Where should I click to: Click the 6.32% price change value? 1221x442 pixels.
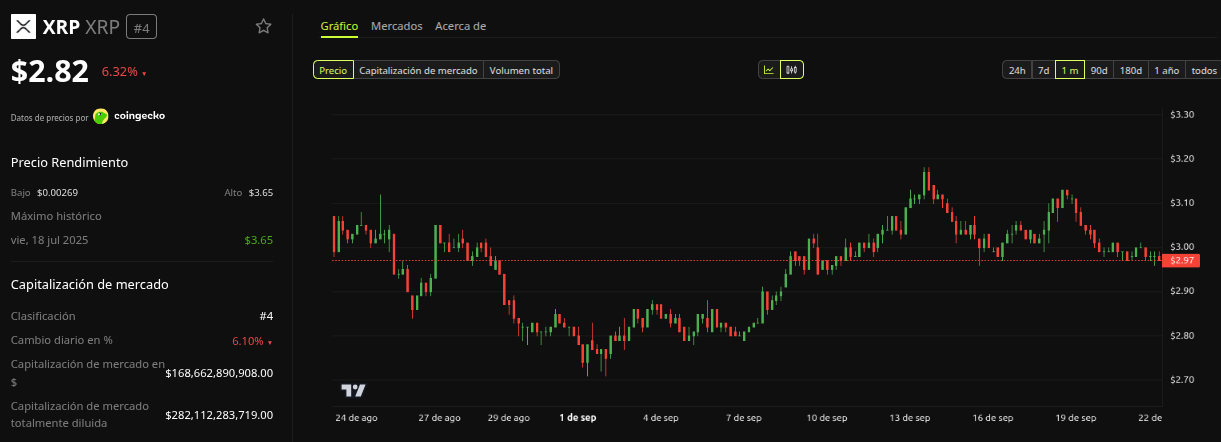tap(120, 72)
